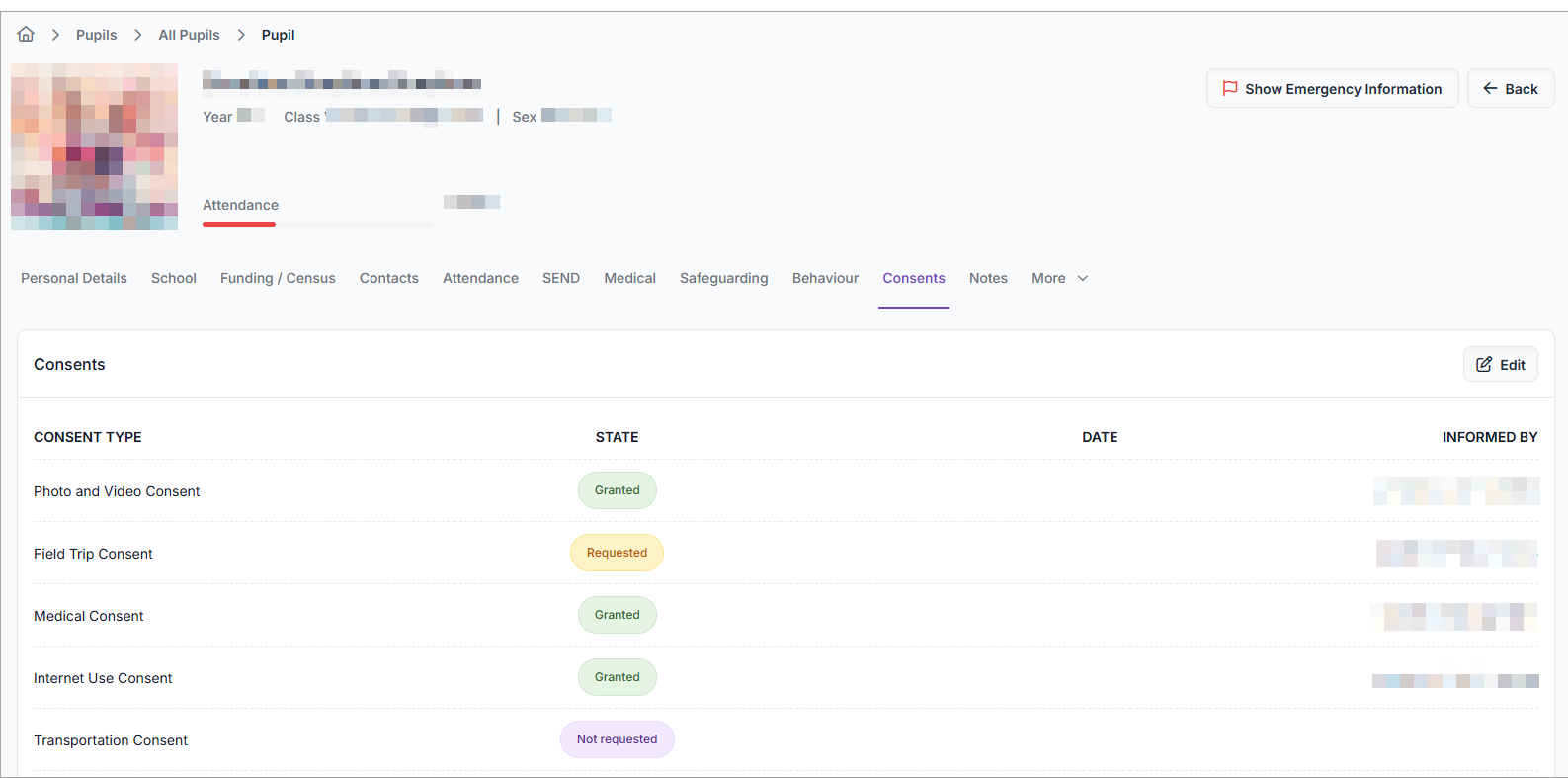The height and width of the screenshot is (778, 1568).
Task: Open the Pupils breadcrumb link
Action: coord(96,35)
